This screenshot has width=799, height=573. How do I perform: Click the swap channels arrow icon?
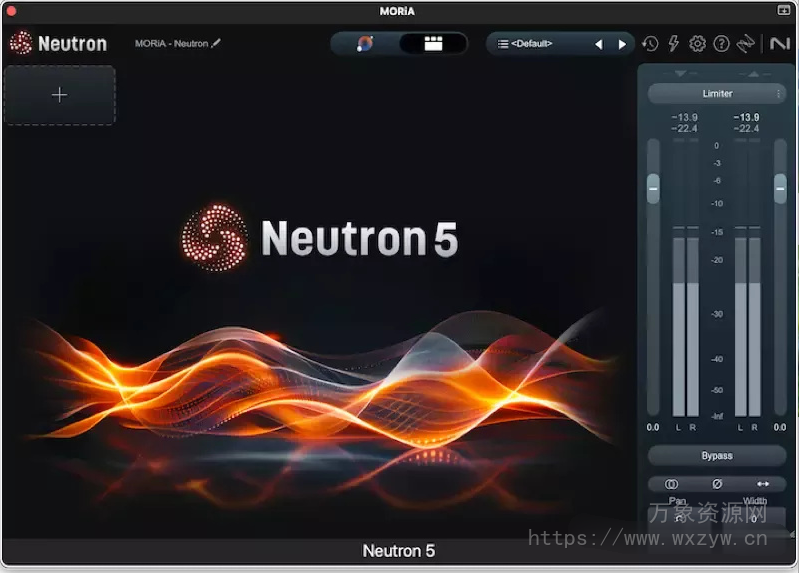coord(763,484)
